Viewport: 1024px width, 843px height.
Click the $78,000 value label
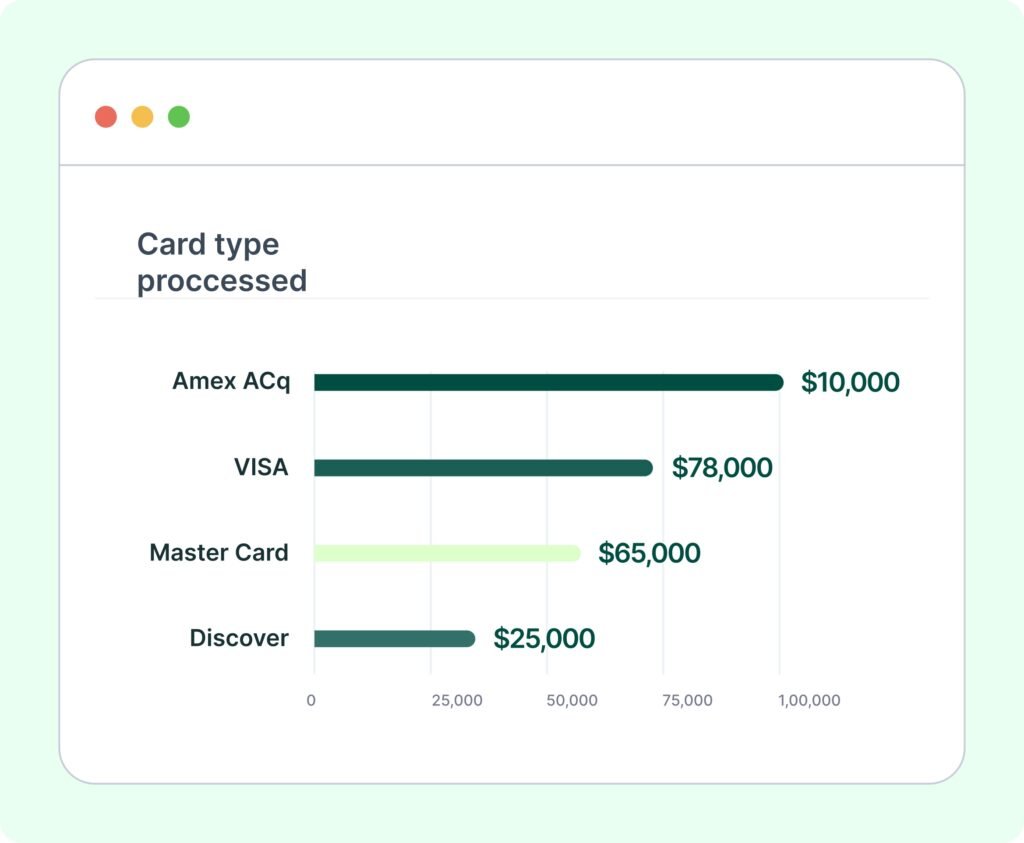coord(722,468)
